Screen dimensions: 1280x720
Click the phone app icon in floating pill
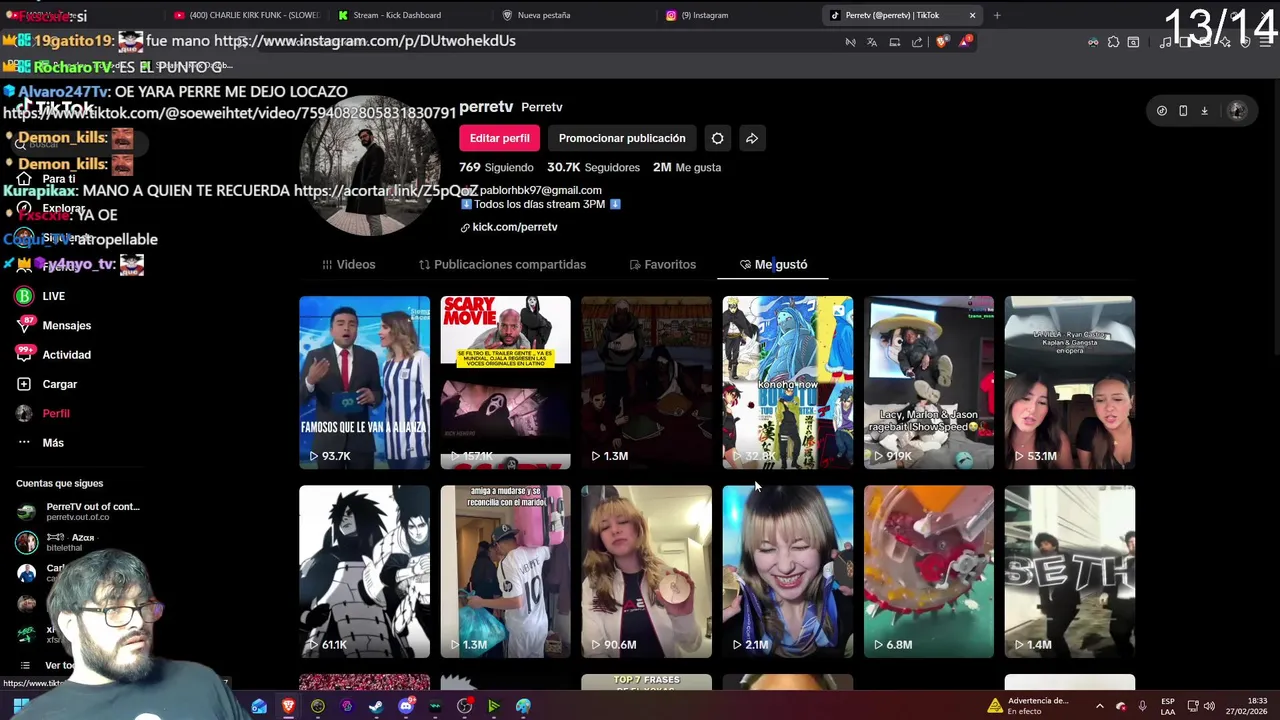1183,111
